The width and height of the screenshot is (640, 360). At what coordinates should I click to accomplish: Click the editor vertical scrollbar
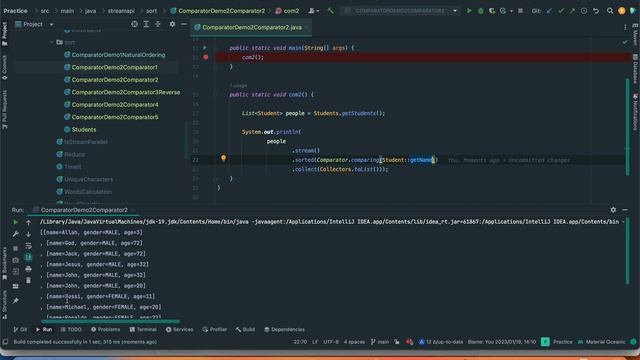[x=628, y=127]
